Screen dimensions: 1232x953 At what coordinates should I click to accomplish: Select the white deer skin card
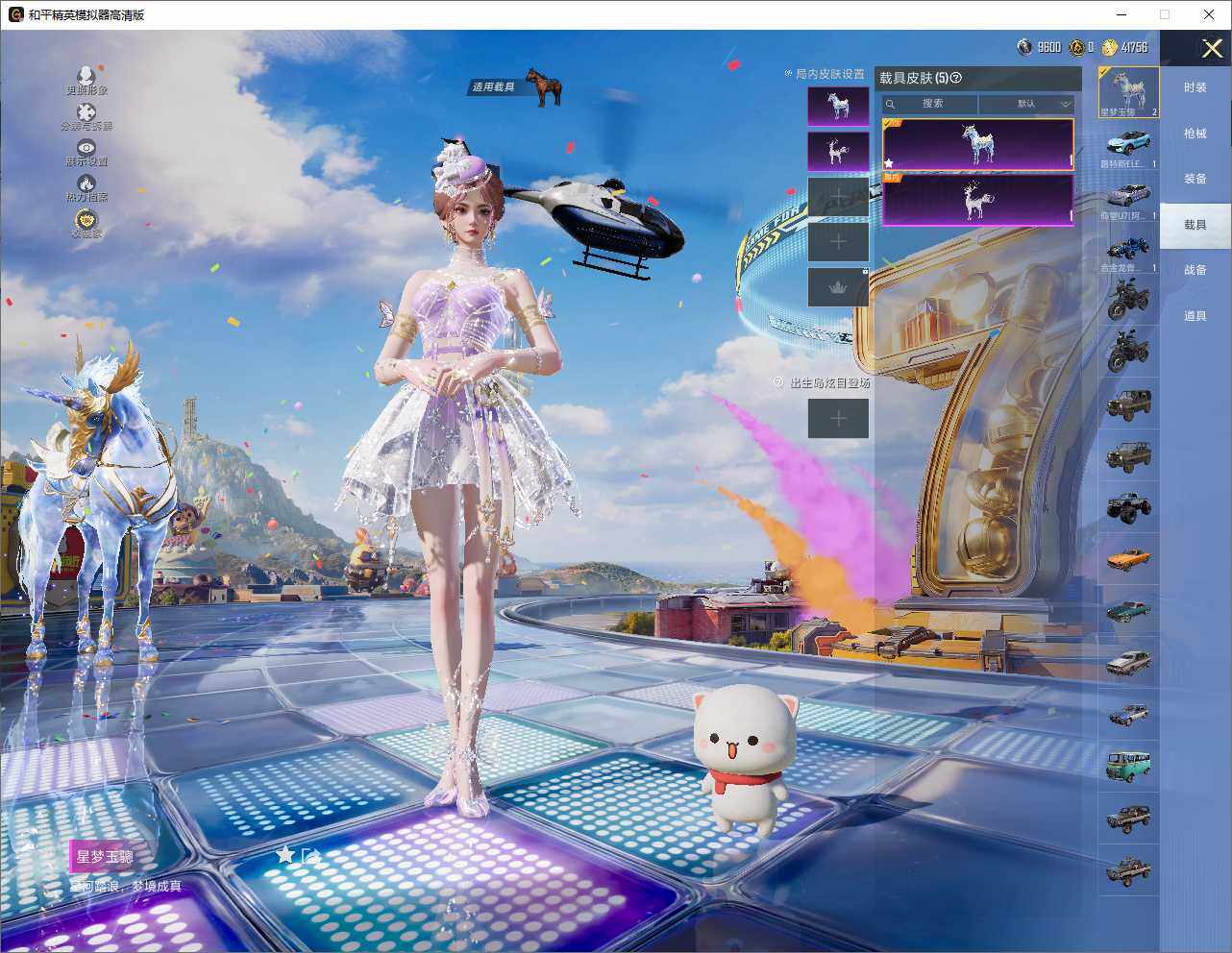point(977,200)
